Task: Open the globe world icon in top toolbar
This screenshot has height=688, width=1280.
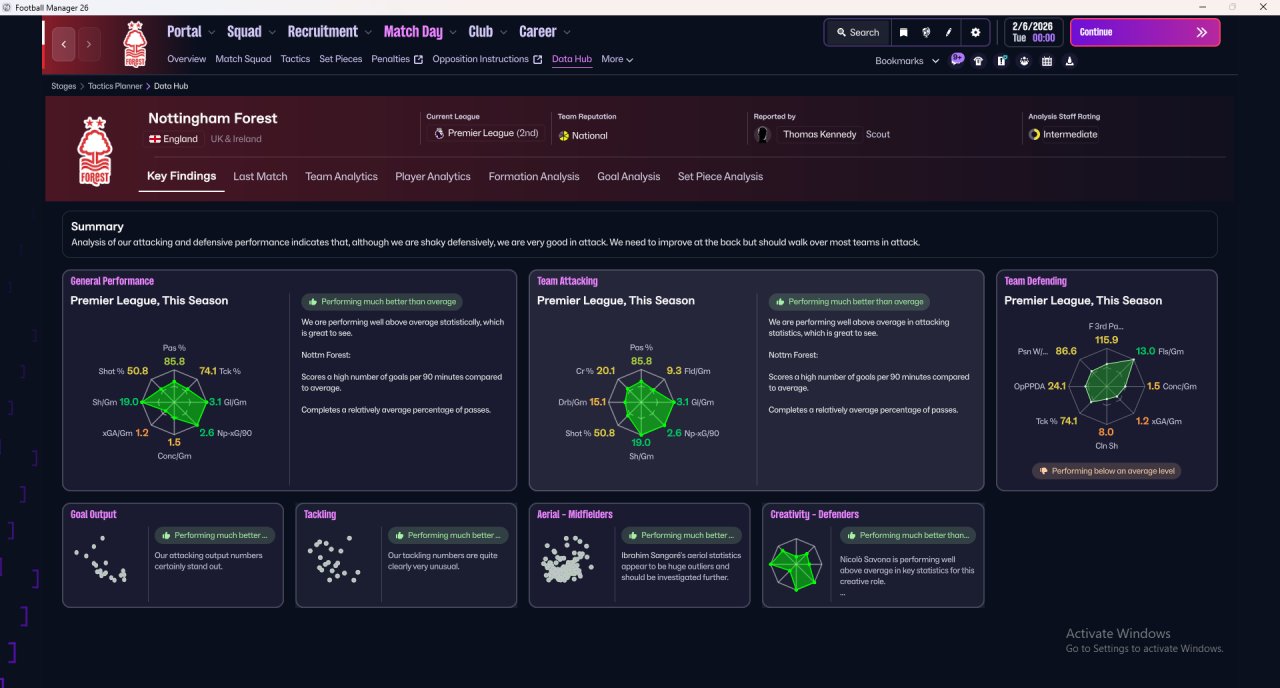Action: click(x=927, y=32)
